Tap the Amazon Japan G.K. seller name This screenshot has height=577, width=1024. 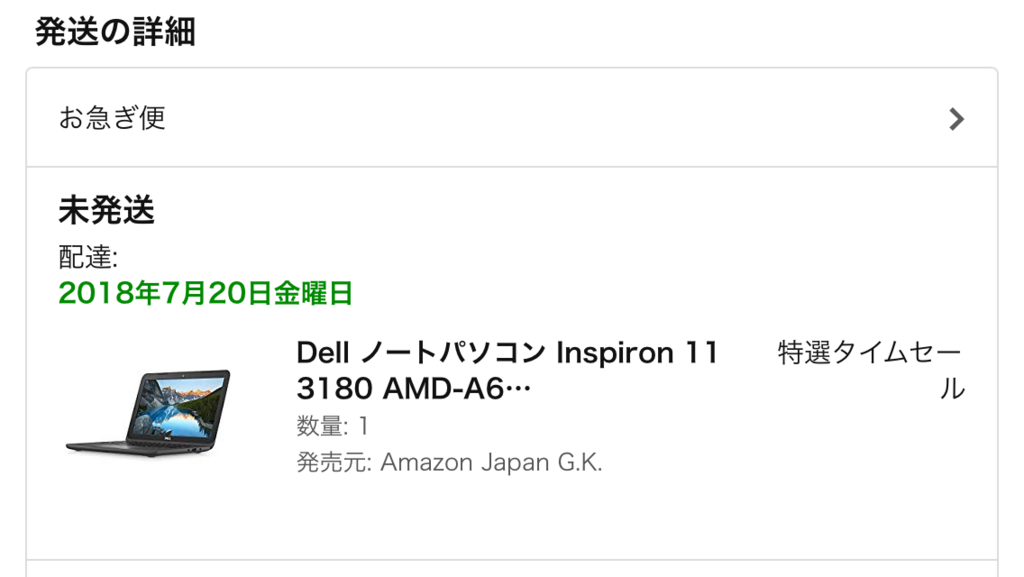(x=491, y=462)
